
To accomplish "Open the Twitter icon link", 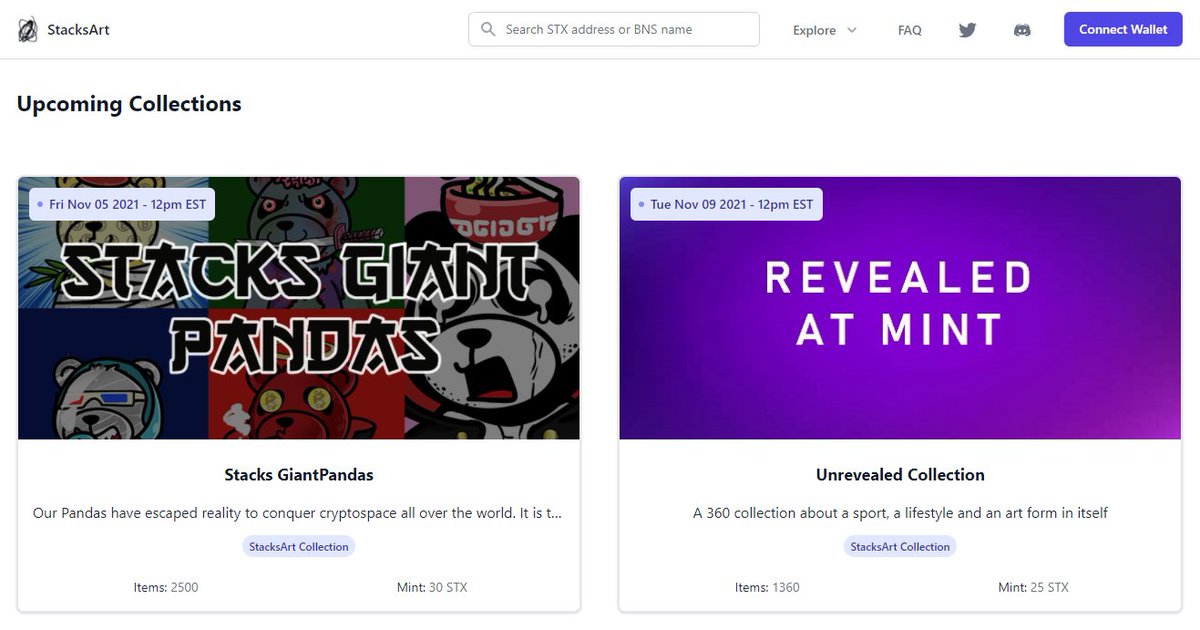I will tap(967, 30).
